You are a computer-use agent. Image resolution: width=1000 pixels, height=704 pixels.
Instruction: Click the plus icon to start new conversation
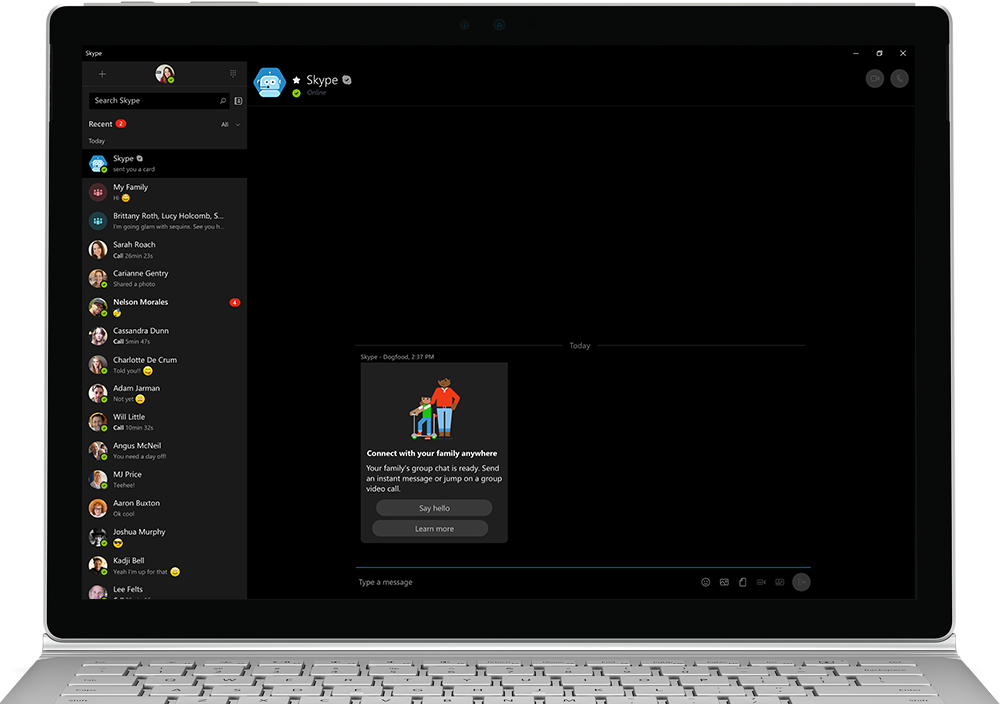coord(102,74)
